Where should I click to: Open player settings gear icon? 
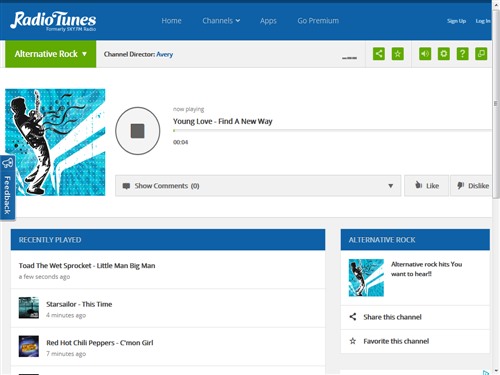pos(444,54)
